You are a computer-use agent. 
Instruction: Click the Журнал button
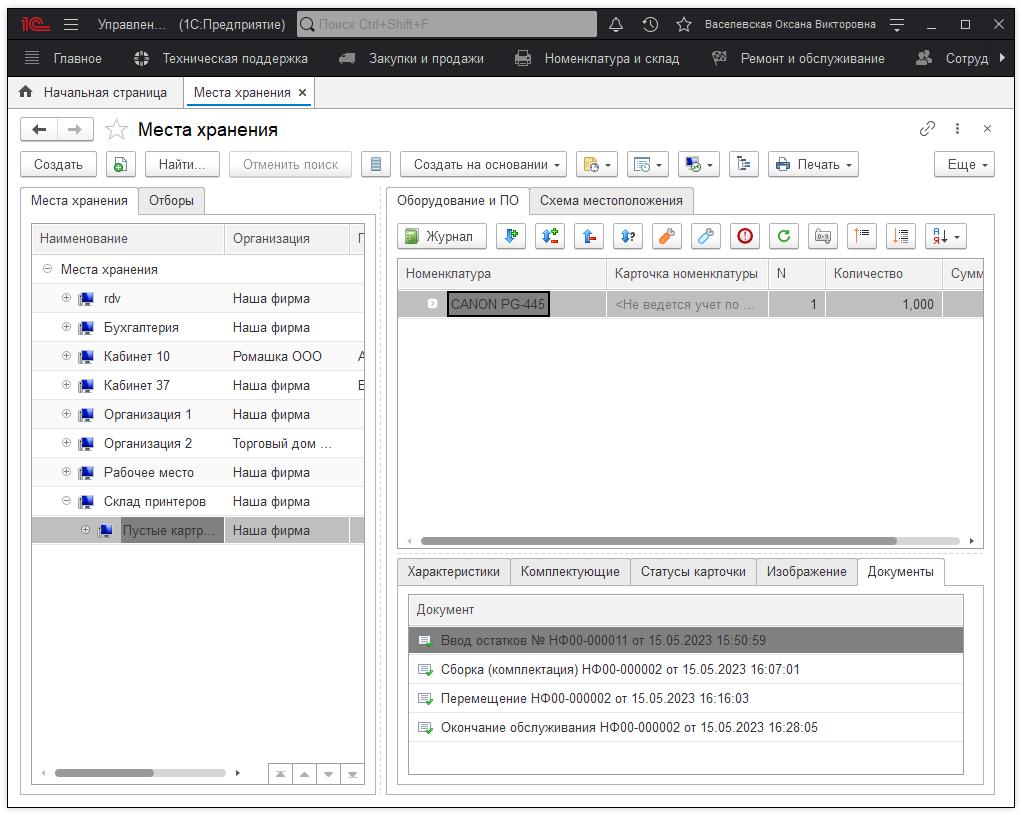(x=442, y=236)
